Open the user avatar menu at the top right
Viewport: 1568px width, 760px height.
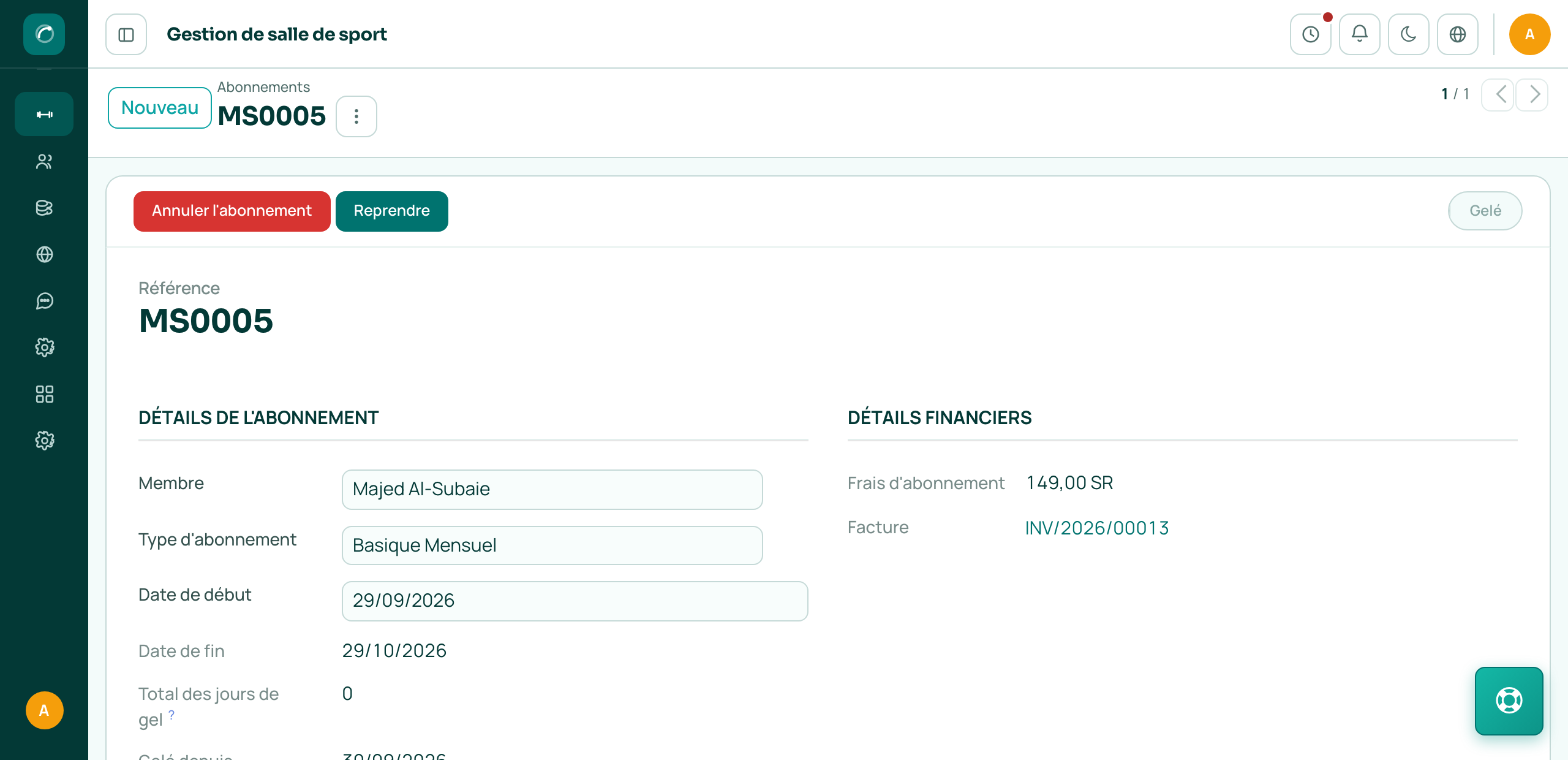[x=1530, y=34]
